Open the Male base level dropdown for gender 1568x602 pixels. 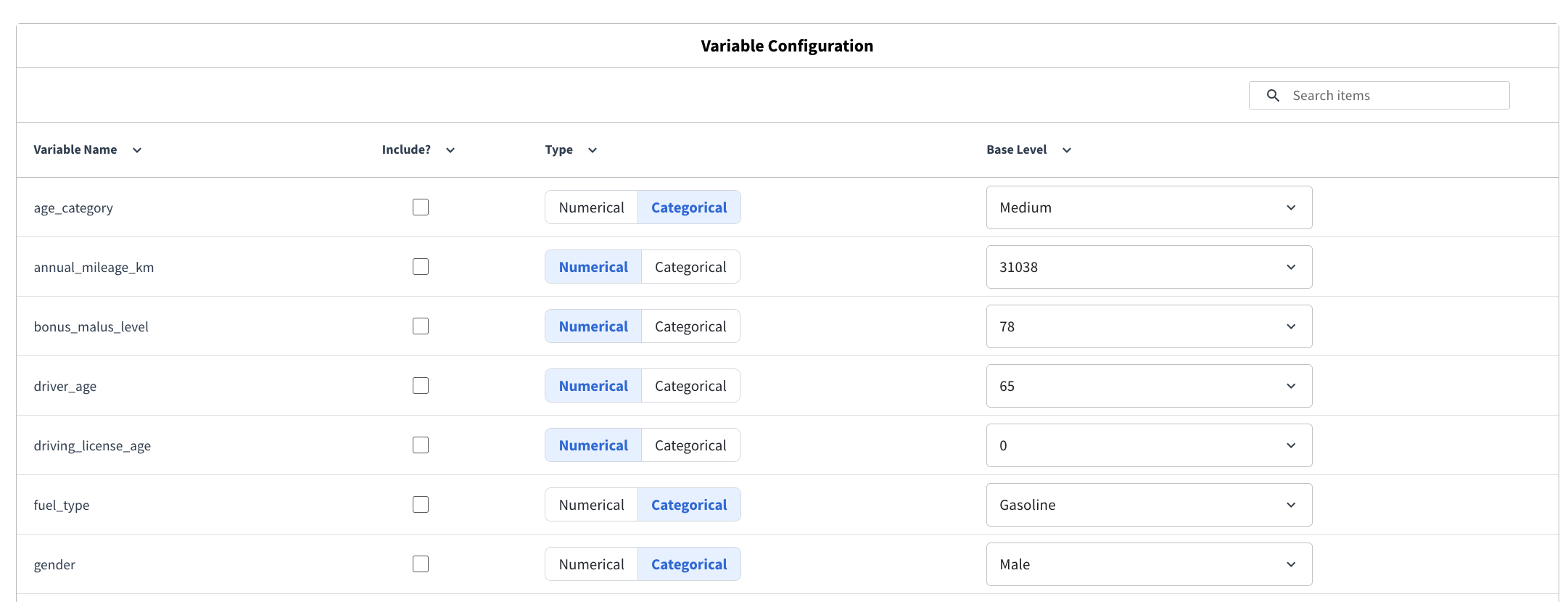1148,564
